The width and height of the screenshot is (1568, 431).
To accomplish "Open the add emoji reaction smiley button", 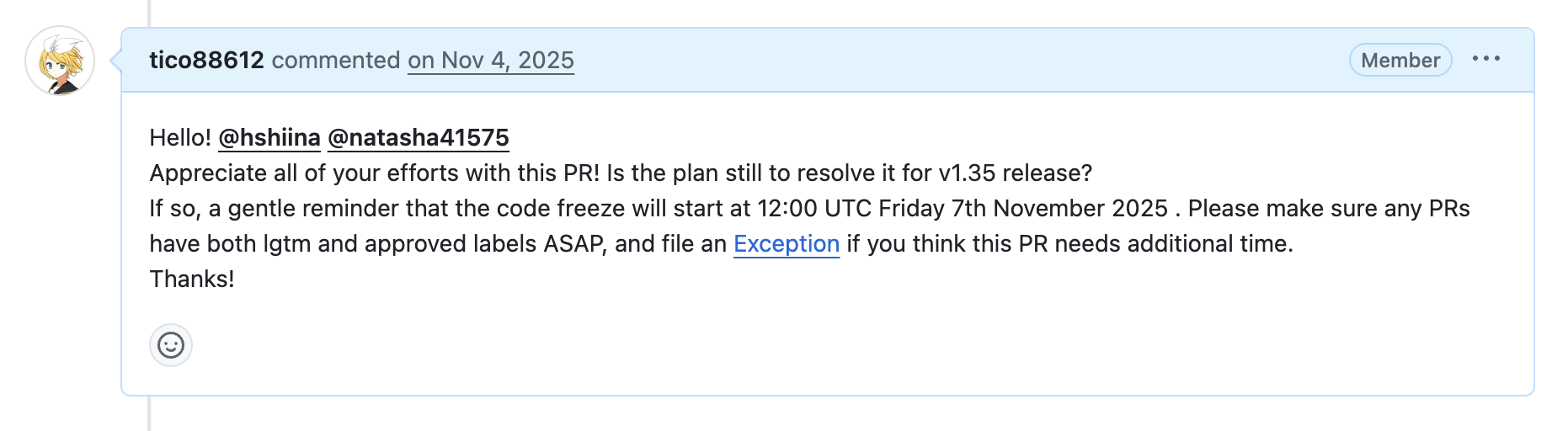I will (x=171, y=345).
